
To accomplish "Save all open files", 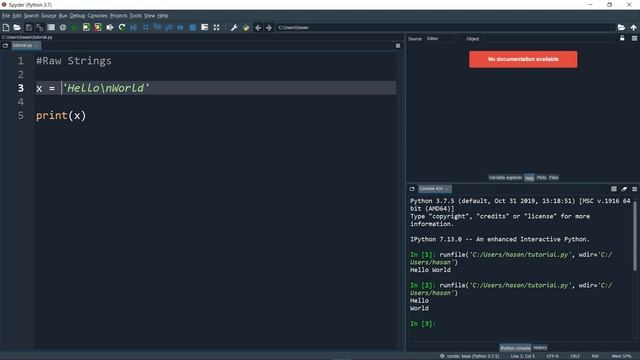I will pos(40,27).
